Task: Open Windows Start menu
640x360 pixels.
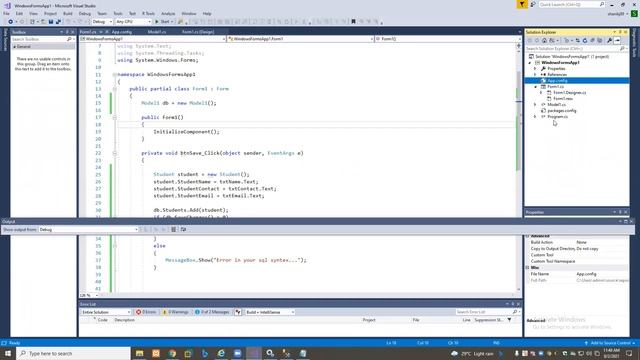Action: (x=8, y=353)
